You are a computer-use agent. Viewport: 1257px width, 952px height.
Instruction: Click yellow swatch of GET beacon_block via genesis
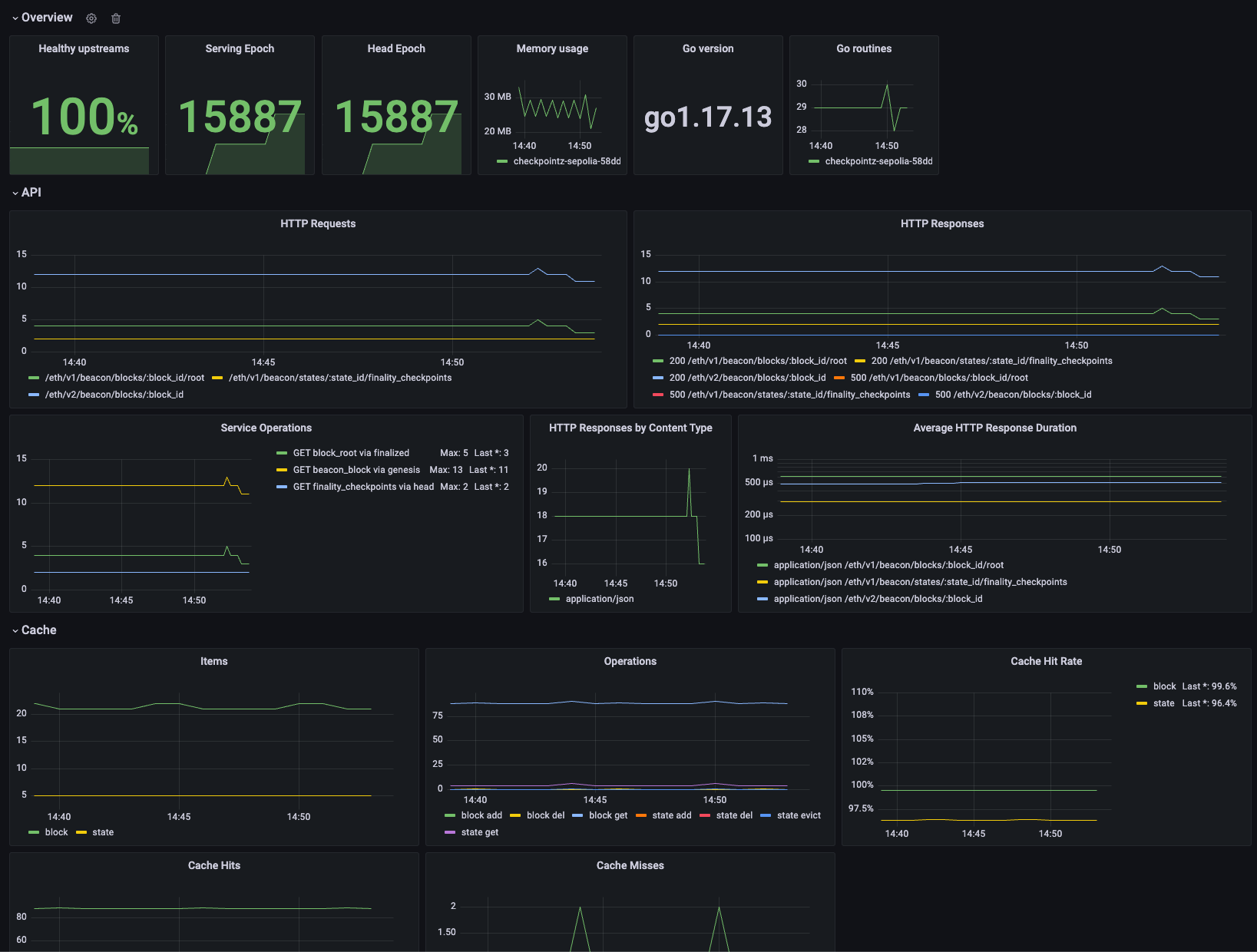click(282, 470)
